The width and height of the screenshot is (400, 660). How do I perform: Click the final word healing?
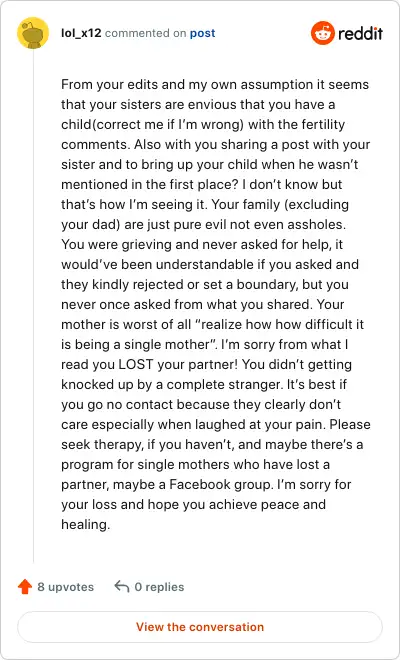coord(85,524)
